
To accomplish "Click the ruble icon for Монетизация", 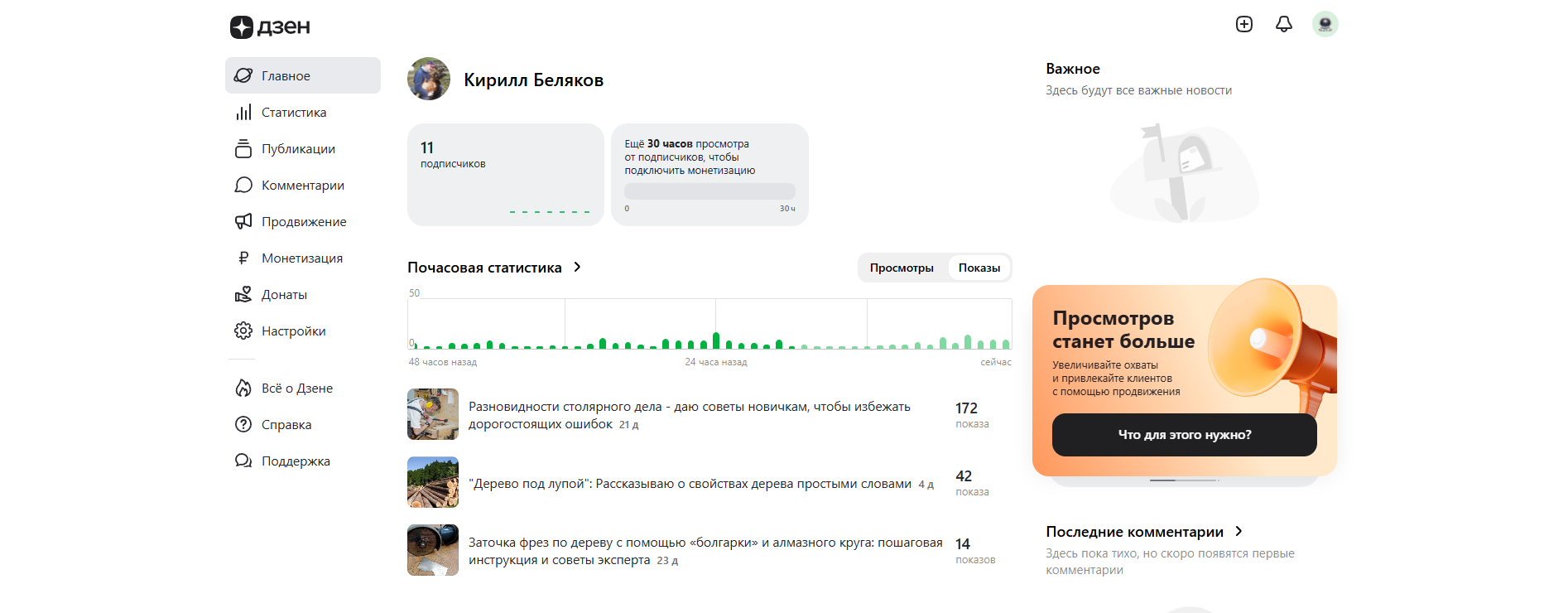I will point(243,258).
